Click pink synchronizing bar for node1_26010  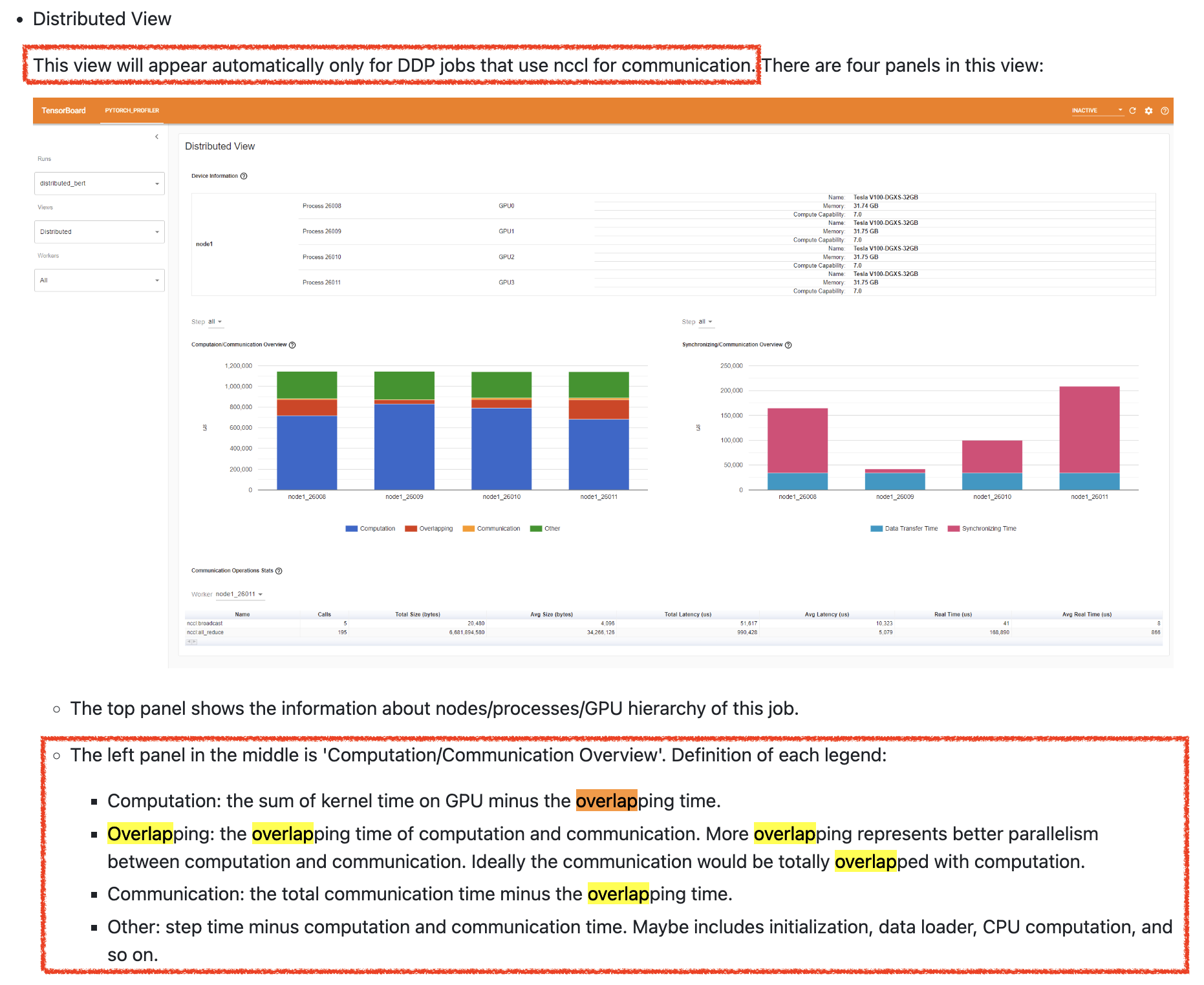(993, 457)
